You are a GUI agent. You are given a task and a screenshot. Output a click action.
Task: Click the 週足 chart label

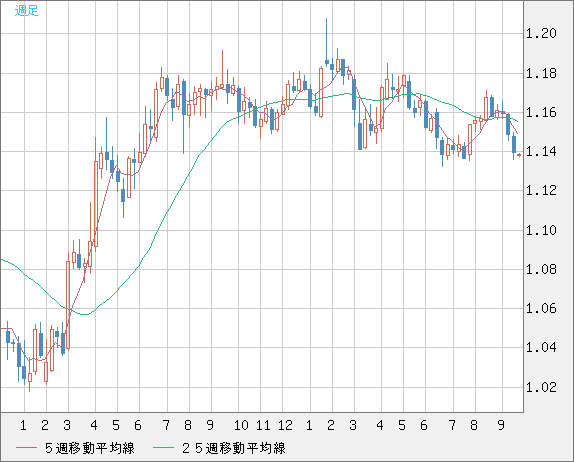(26, 10)
